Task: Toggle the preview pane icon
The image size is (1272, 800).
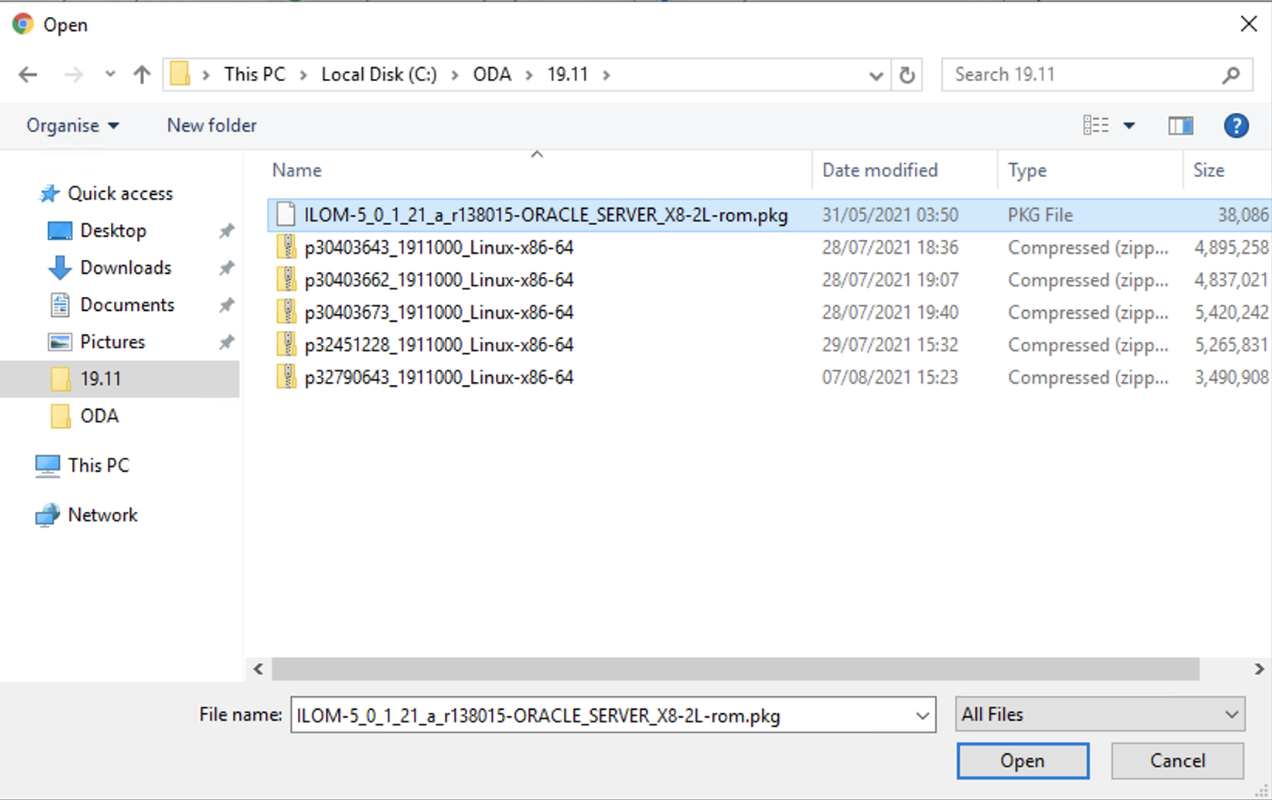Action: click(x=1180, y=125)
